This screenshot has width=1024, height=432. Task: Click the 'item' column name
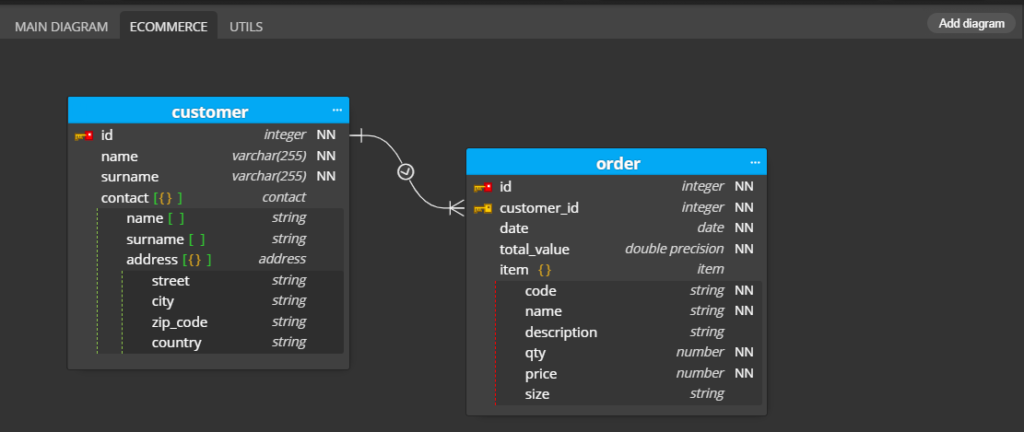513,270
